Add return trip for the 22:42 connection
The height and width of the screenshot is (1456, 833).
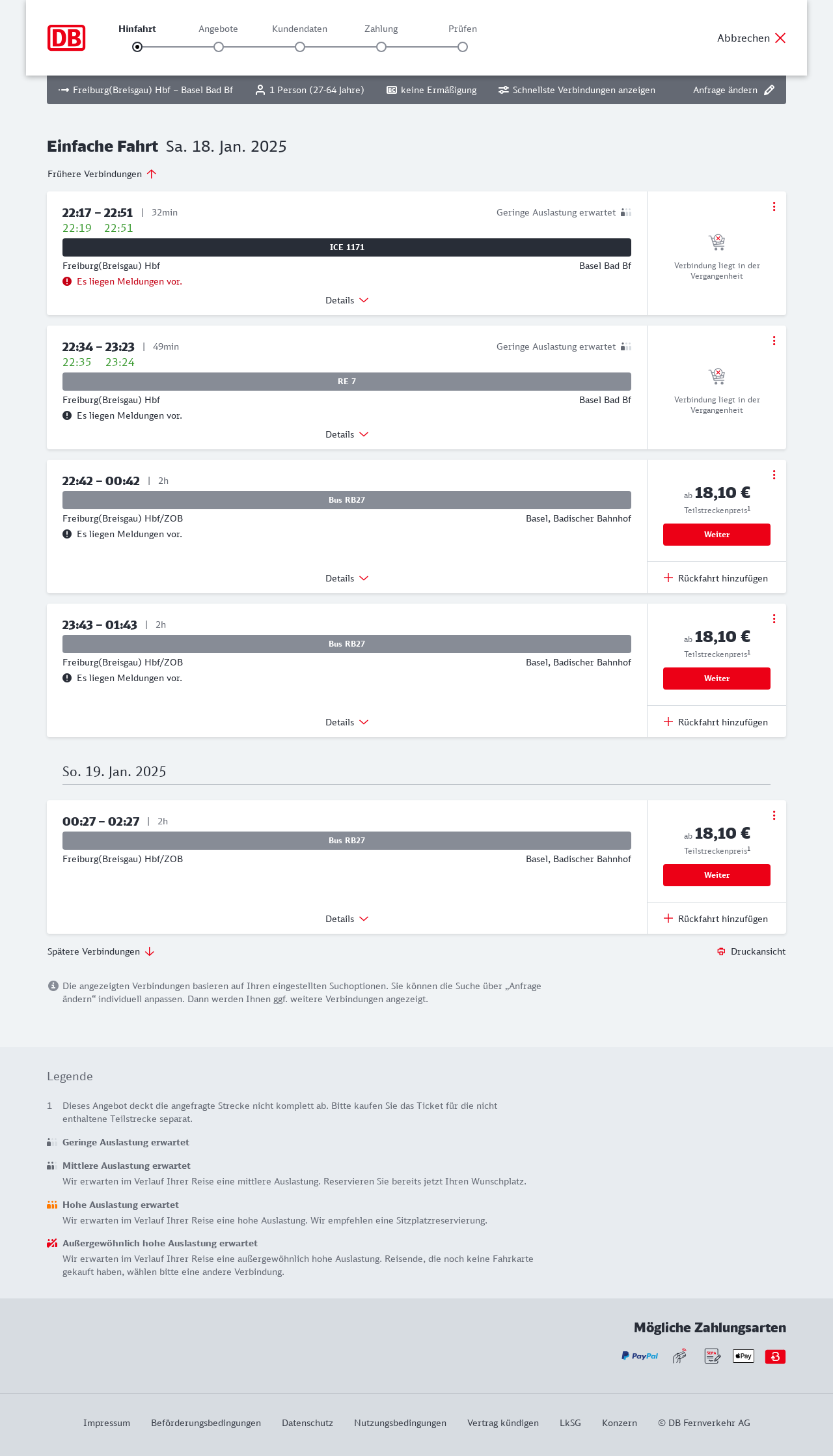click(x=716, y=578)
